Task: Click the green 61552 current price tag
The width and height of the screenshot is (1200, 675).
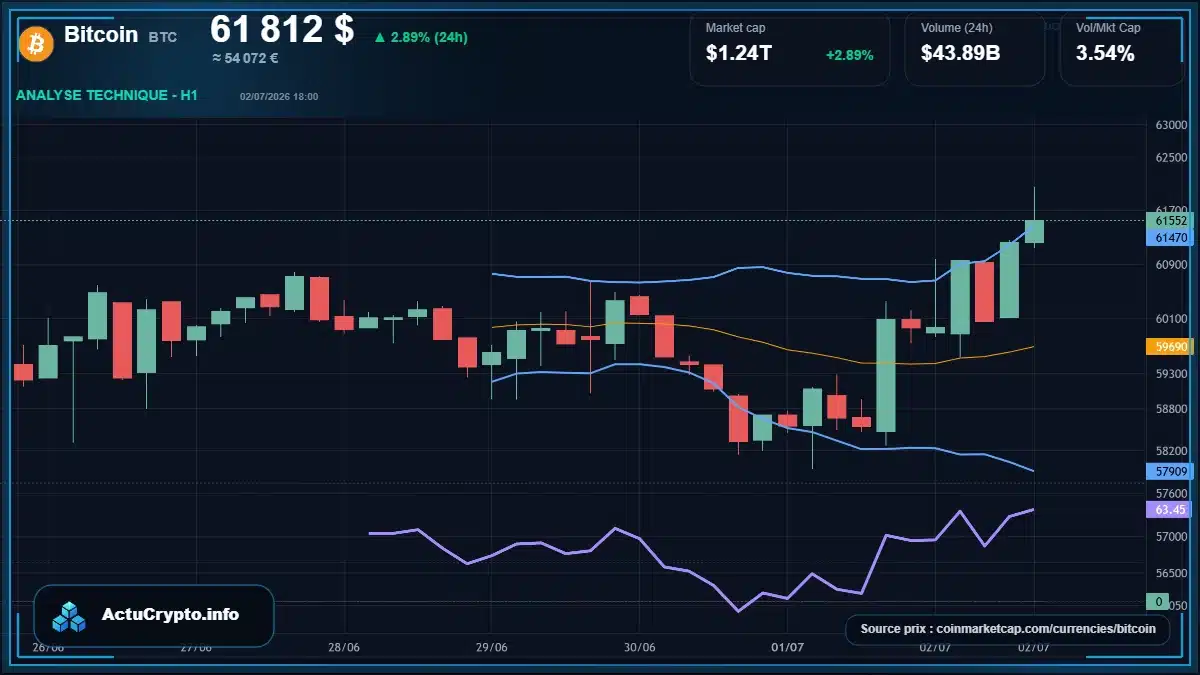Action: (1169, 220)
